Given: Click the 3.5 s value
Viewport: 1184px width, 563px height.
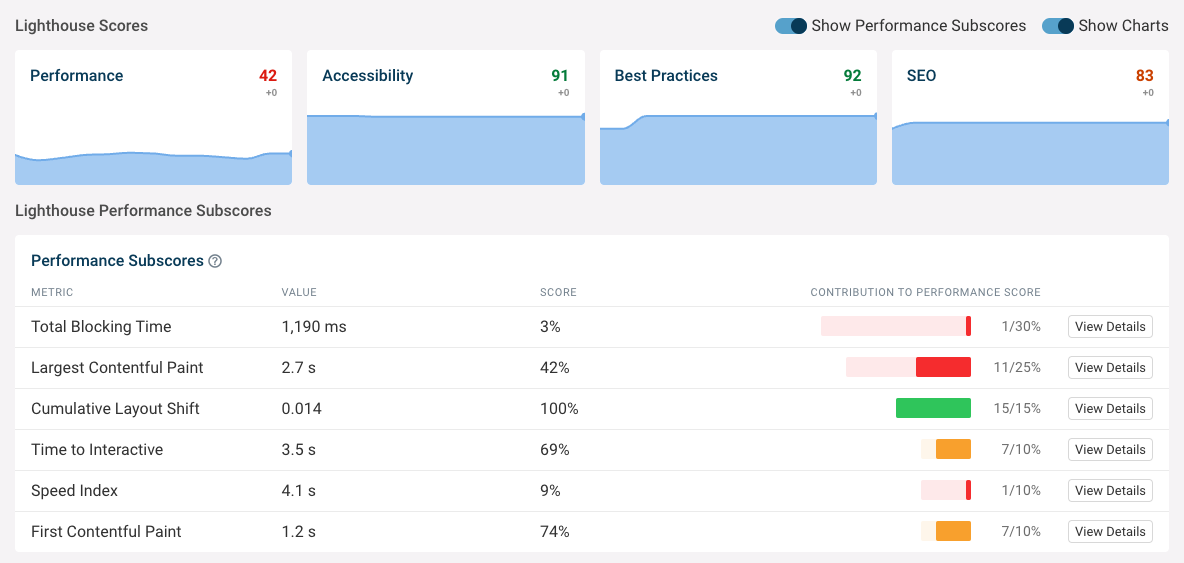Looking at the screenshot, I should [298, 450].
